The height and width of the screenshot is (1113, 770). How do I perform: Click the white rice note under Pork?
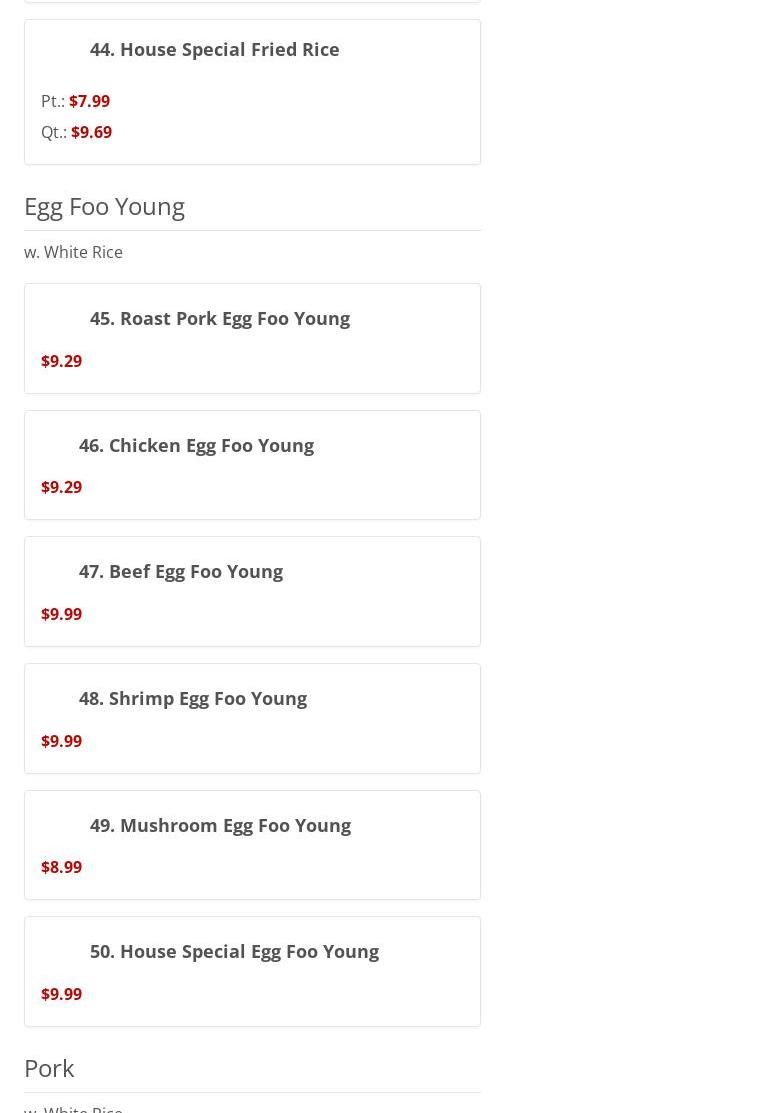pyautogui.click(x=73, y=1108)
